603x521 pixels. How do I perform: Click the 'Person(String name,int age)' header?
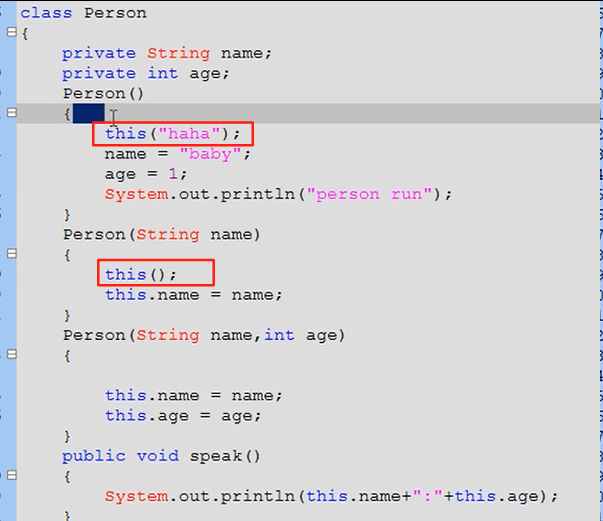204,335
